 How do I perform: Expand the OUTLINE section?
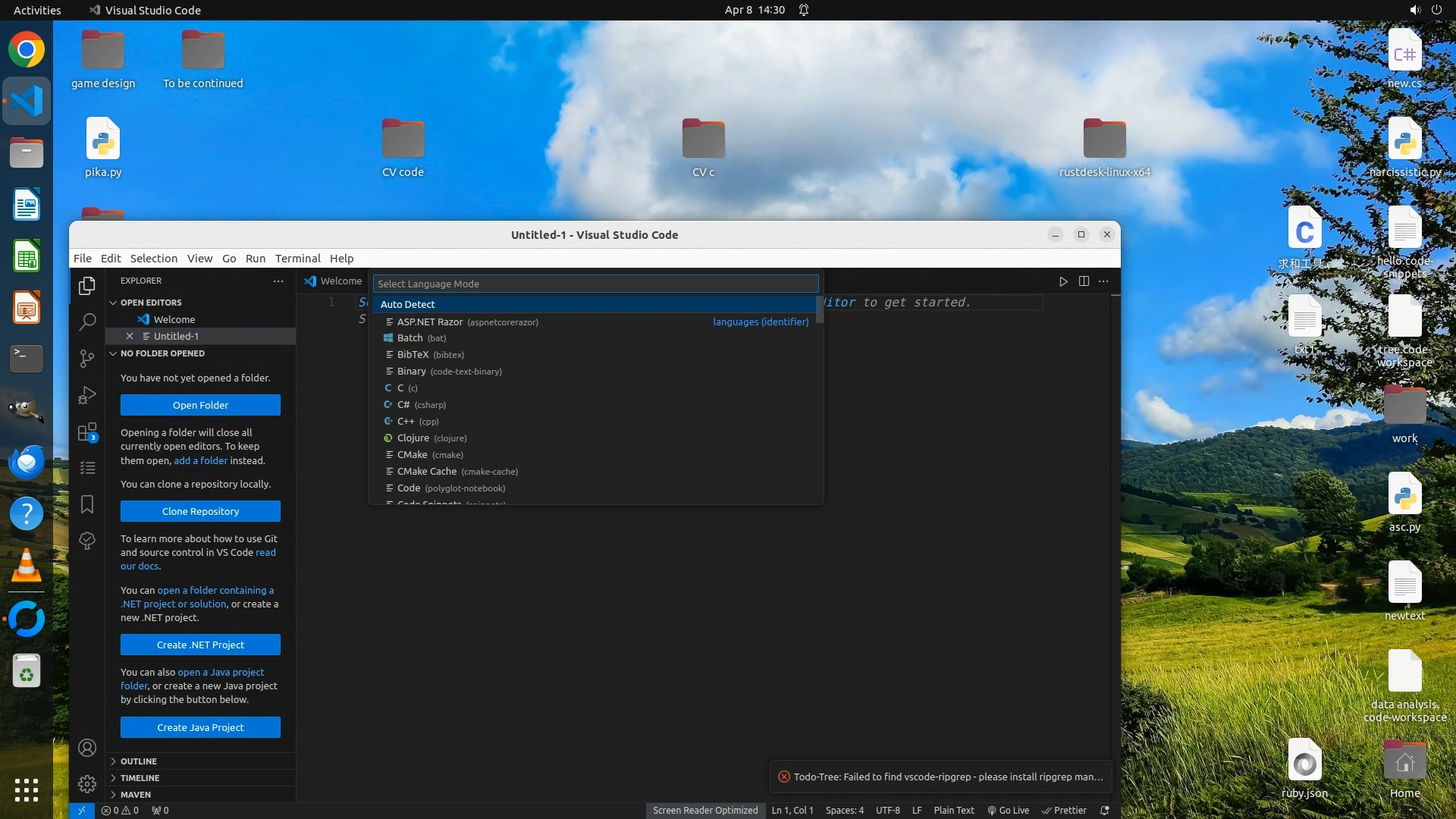point(138,761)
